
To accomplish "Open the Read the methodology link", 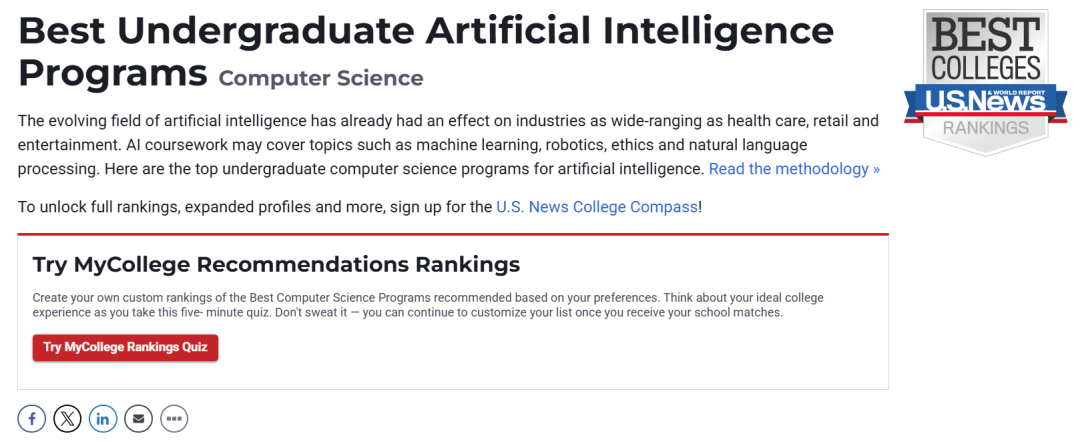I will (x=794, y=169).
